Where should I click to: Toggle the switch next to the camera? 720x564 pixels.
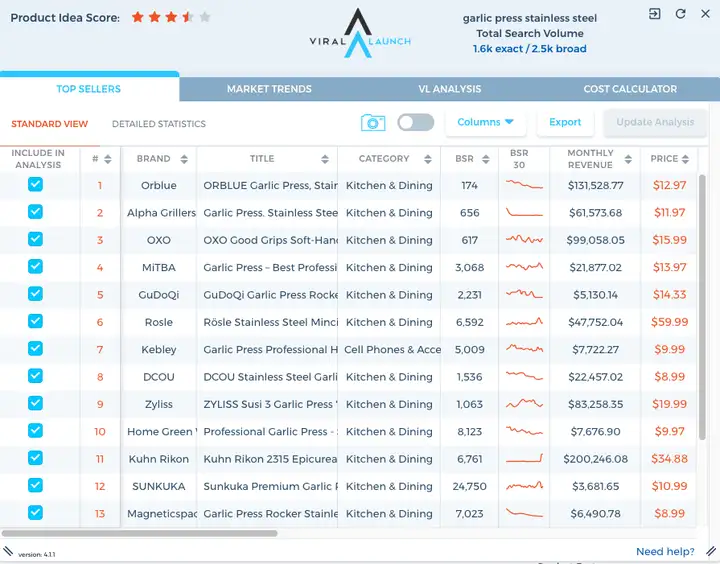(x=416, y=122)
